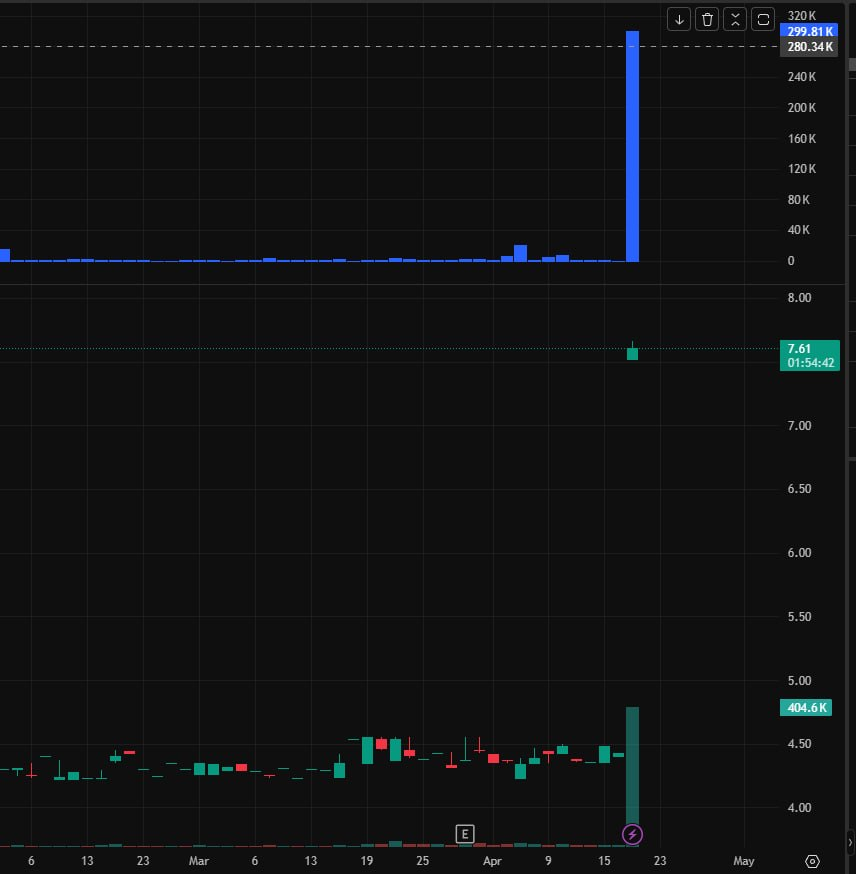The image size is (856, 874).
Task: Open the purple lightning bolt event marker
Action: click(x=632, y=834)
